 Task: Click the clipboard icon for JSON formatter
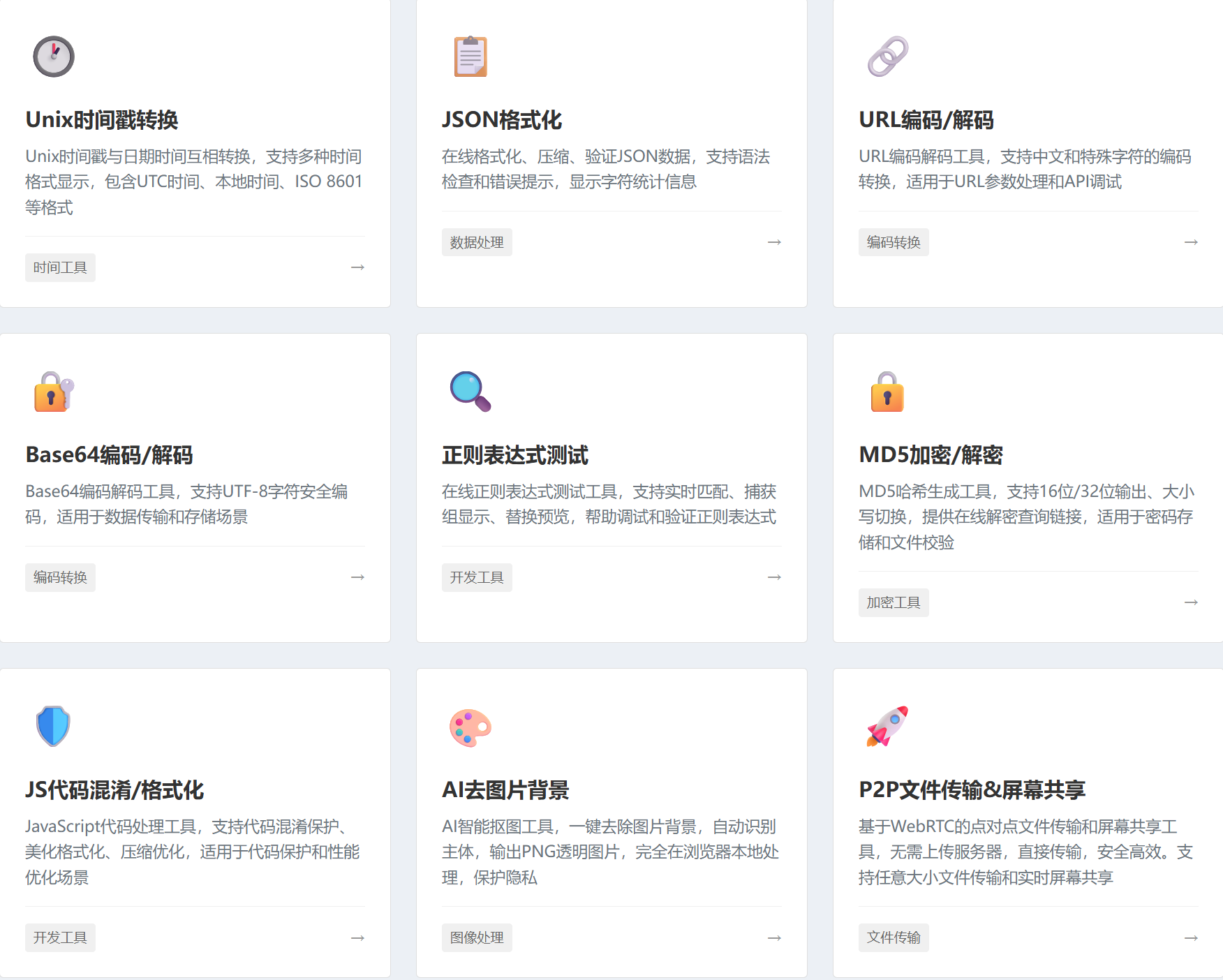470,57
